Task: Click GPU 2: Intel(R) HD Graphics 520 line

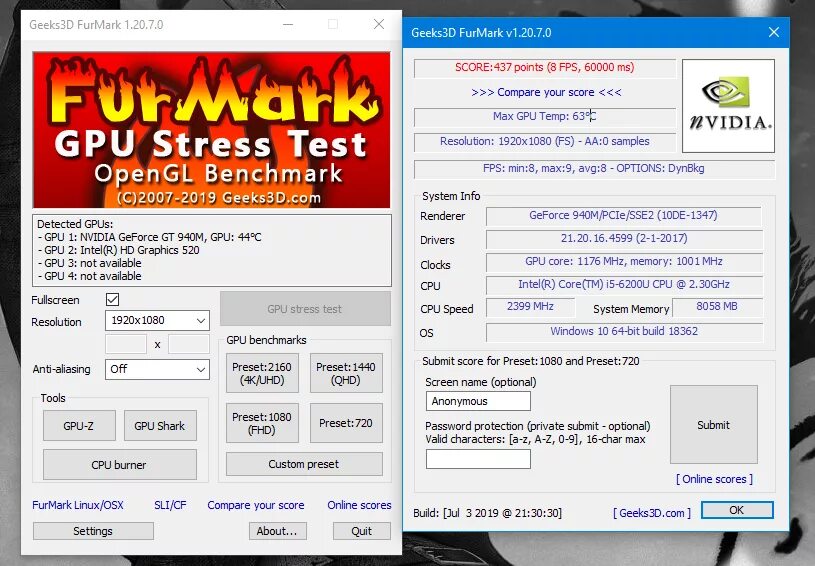Action: coord(119,250)
